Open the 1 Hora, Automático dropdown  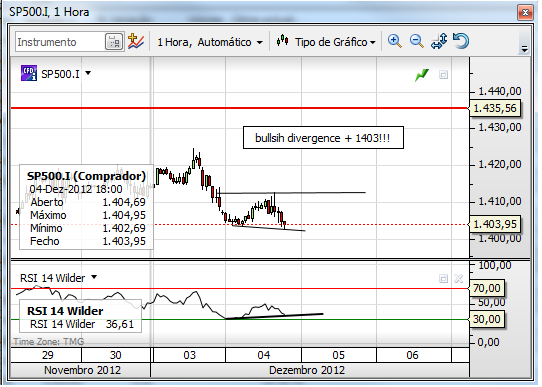click(210, 43)
